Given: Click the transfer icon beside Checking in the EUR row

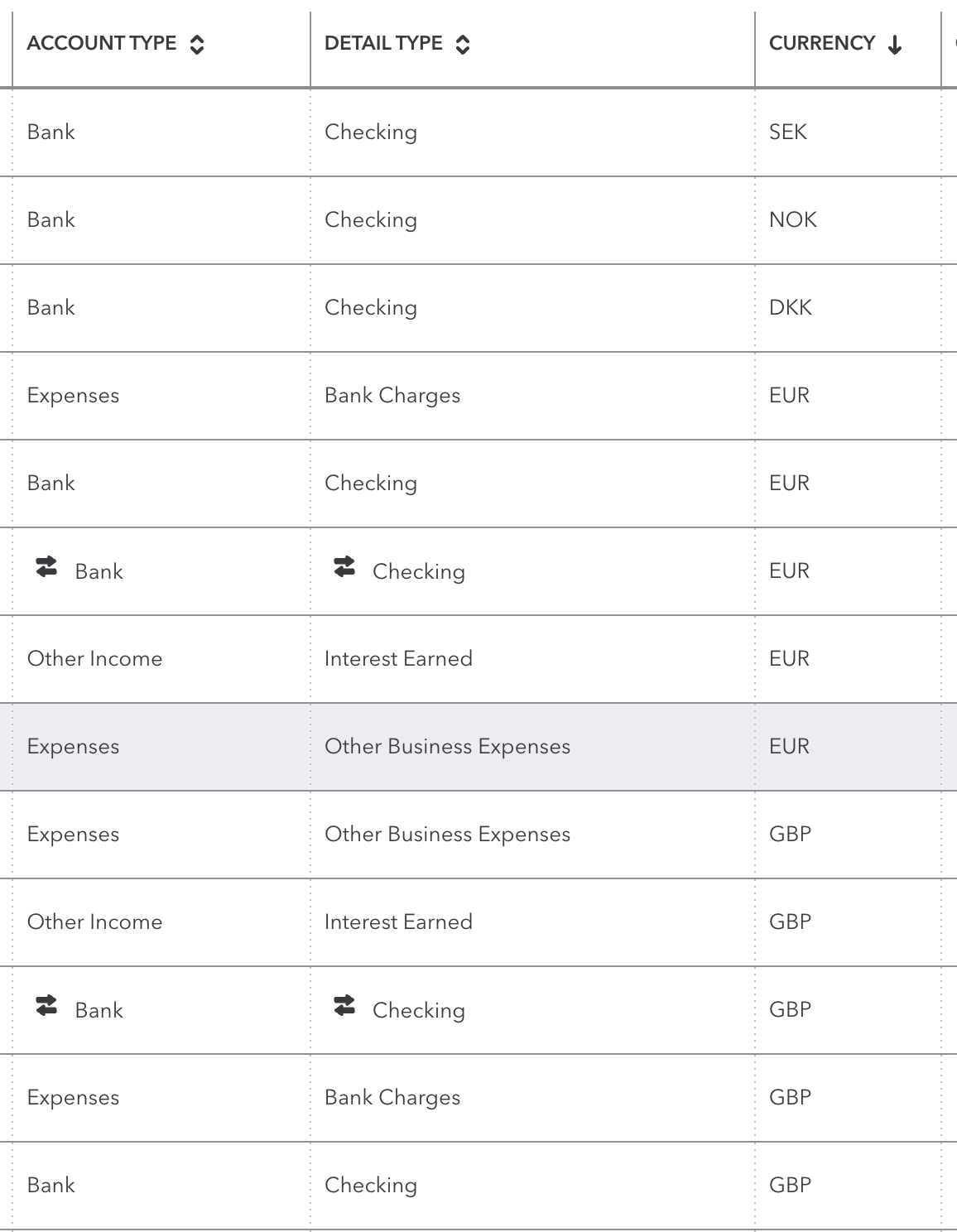Looking at the screenshot, I should tap(346, 566).
